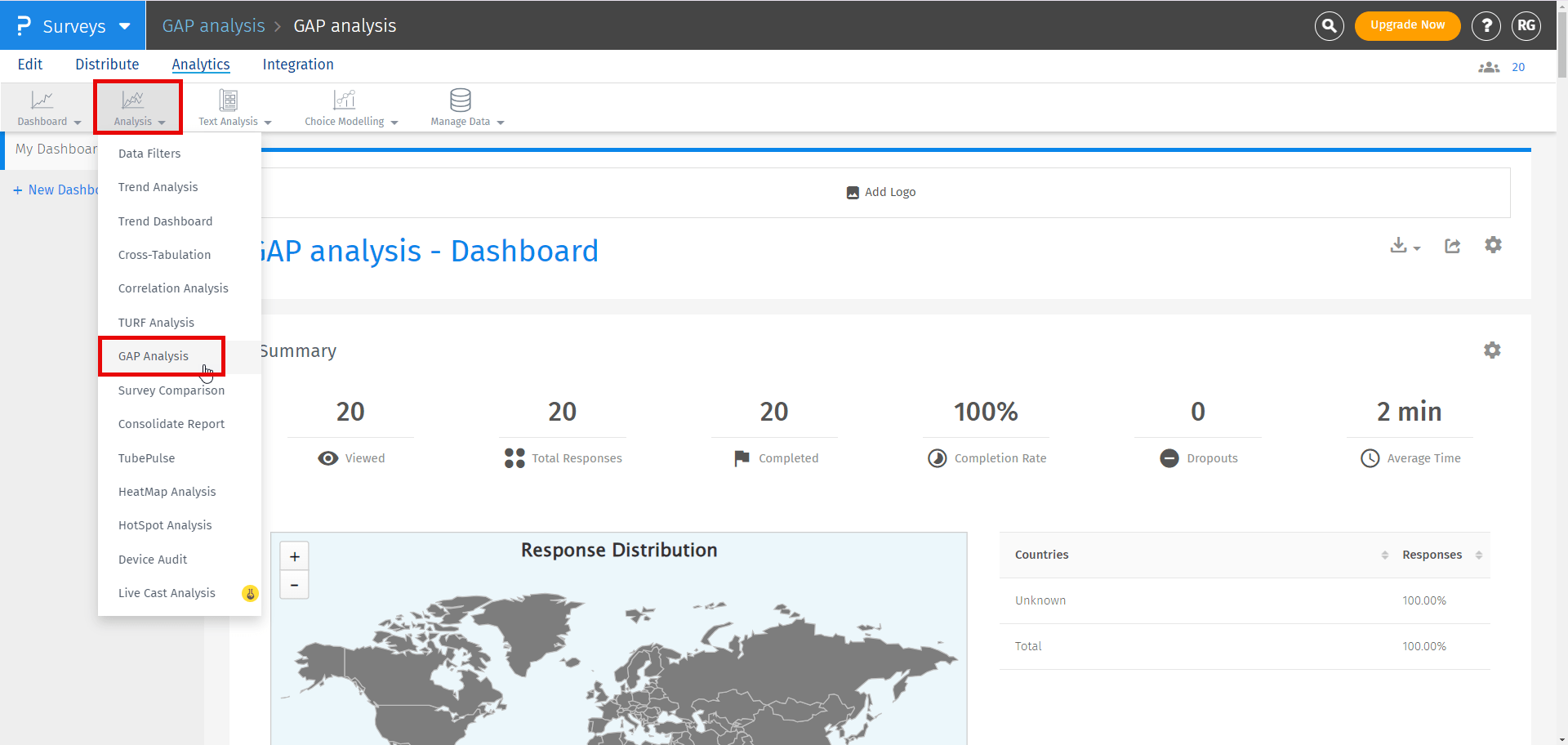The height and width of the screenshot is (745, 1568).
Task: Click the Upgrade Now button
Action: click(1407, 25)
